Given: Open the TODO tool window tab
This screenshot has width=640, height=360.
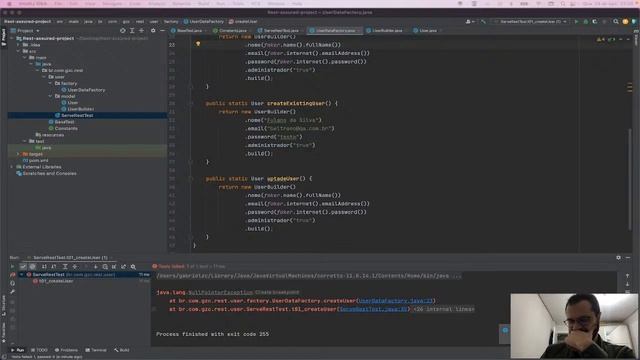Looking at the screenshot, I should tap(39, 350).
